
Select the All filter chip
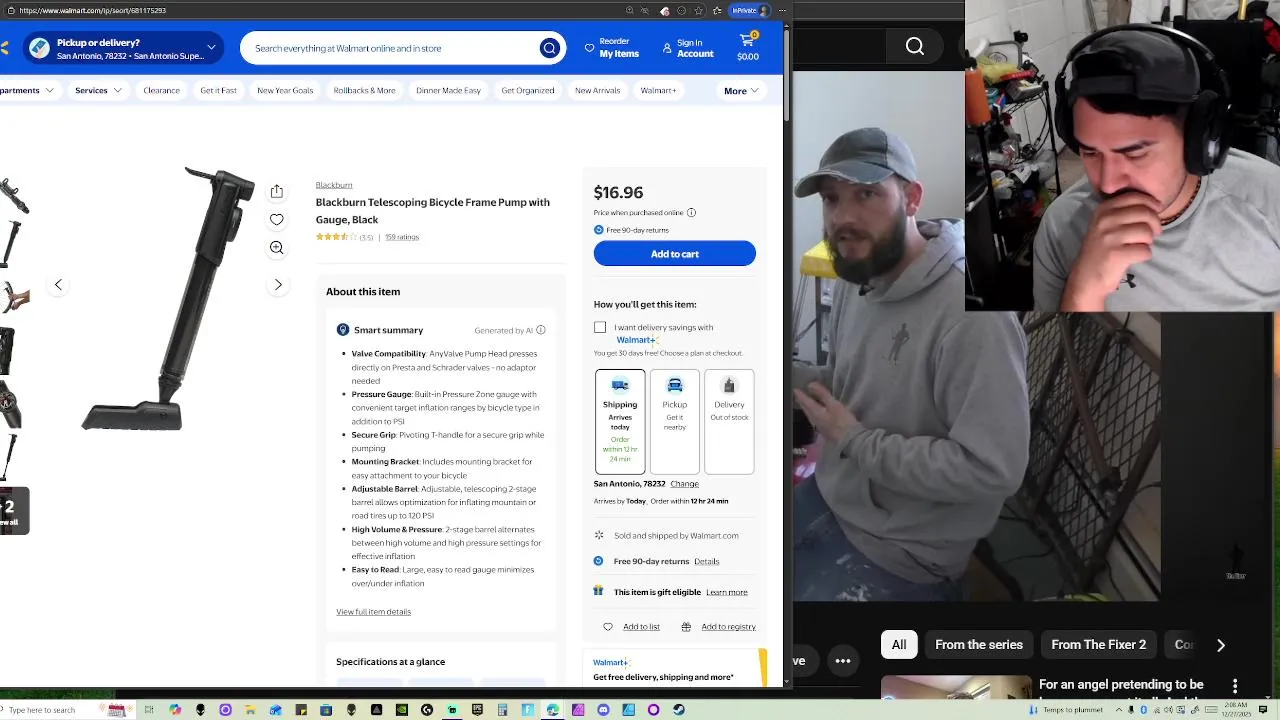(899, 645)
